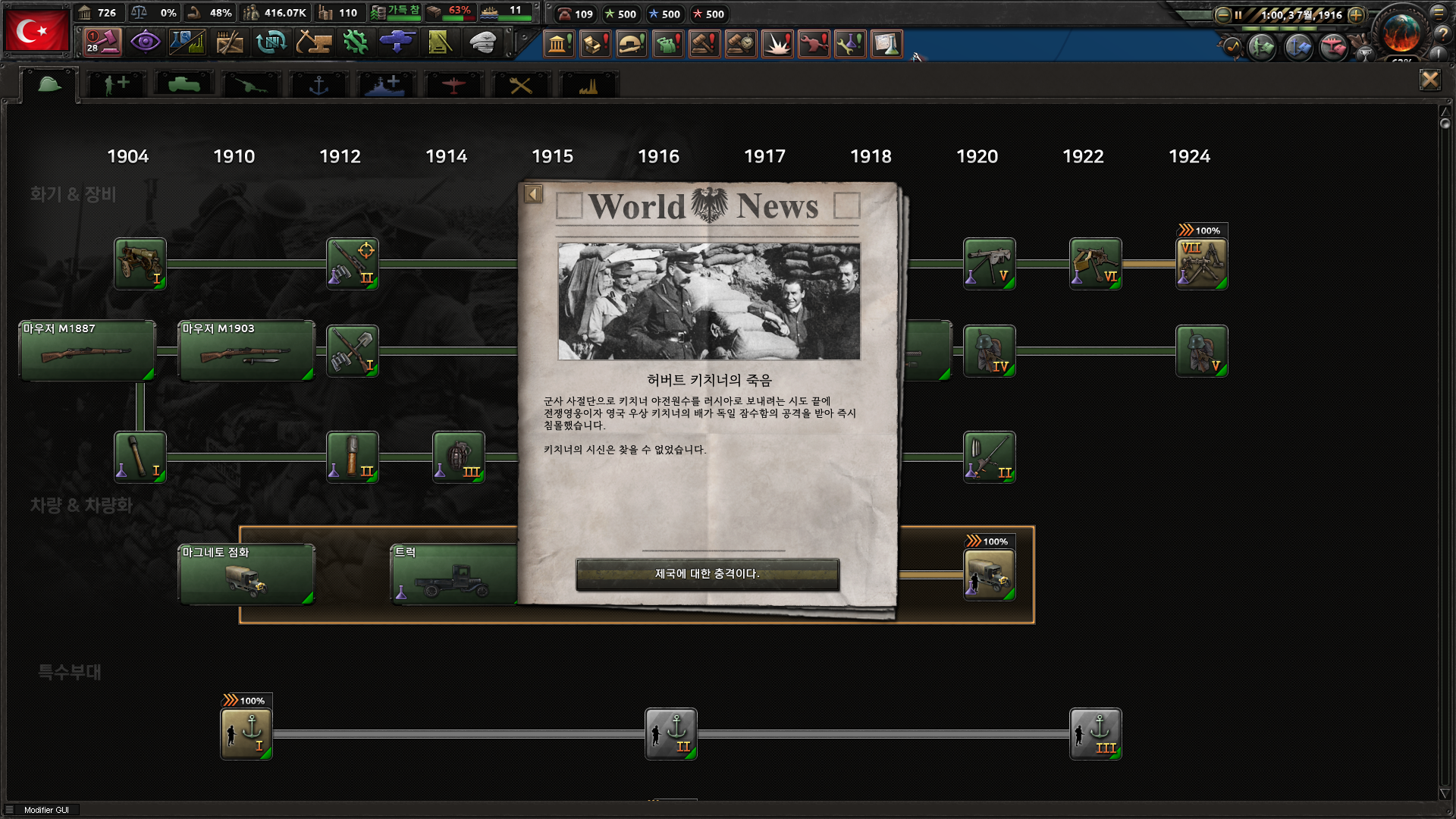Select the infantry equipment IV technology

[990, 350]
